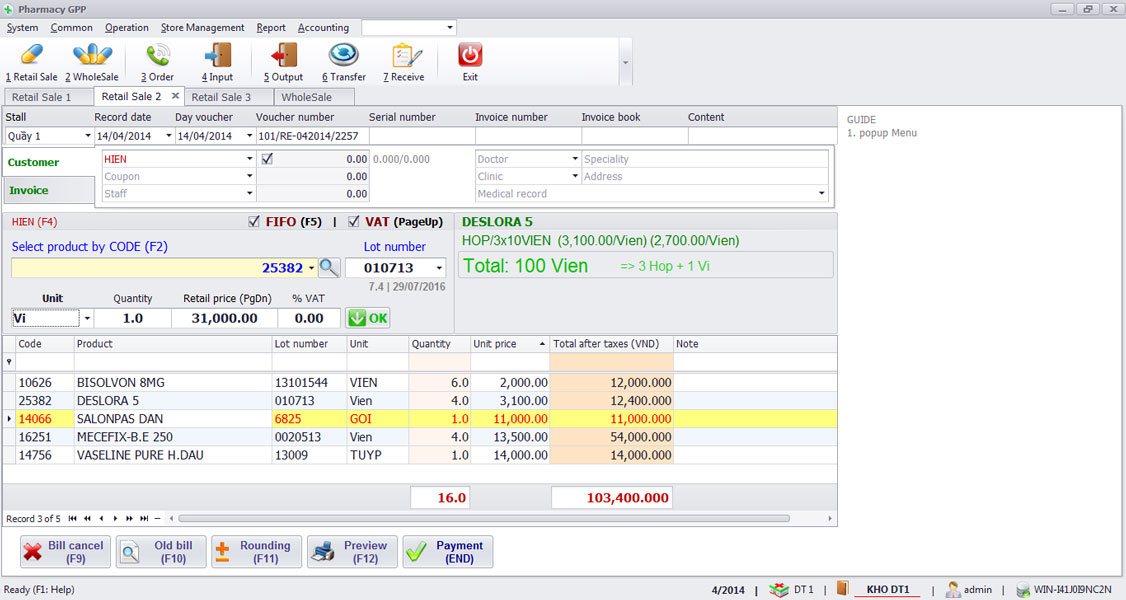1126x600 pixels.
Task: Toggle the FIFO (F5) checkbox
Action: (253, 222)
